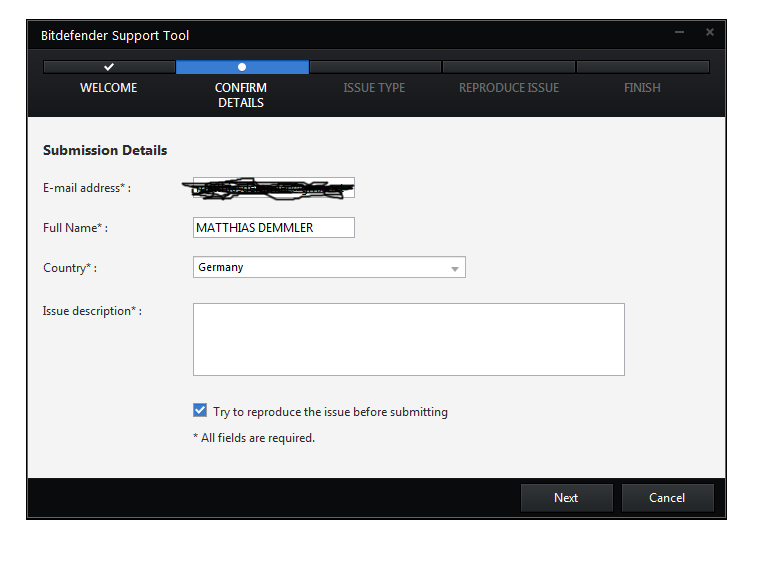779x578 pixels.
Task: Click the Full Name input field
Action: [x=274, y=228]
